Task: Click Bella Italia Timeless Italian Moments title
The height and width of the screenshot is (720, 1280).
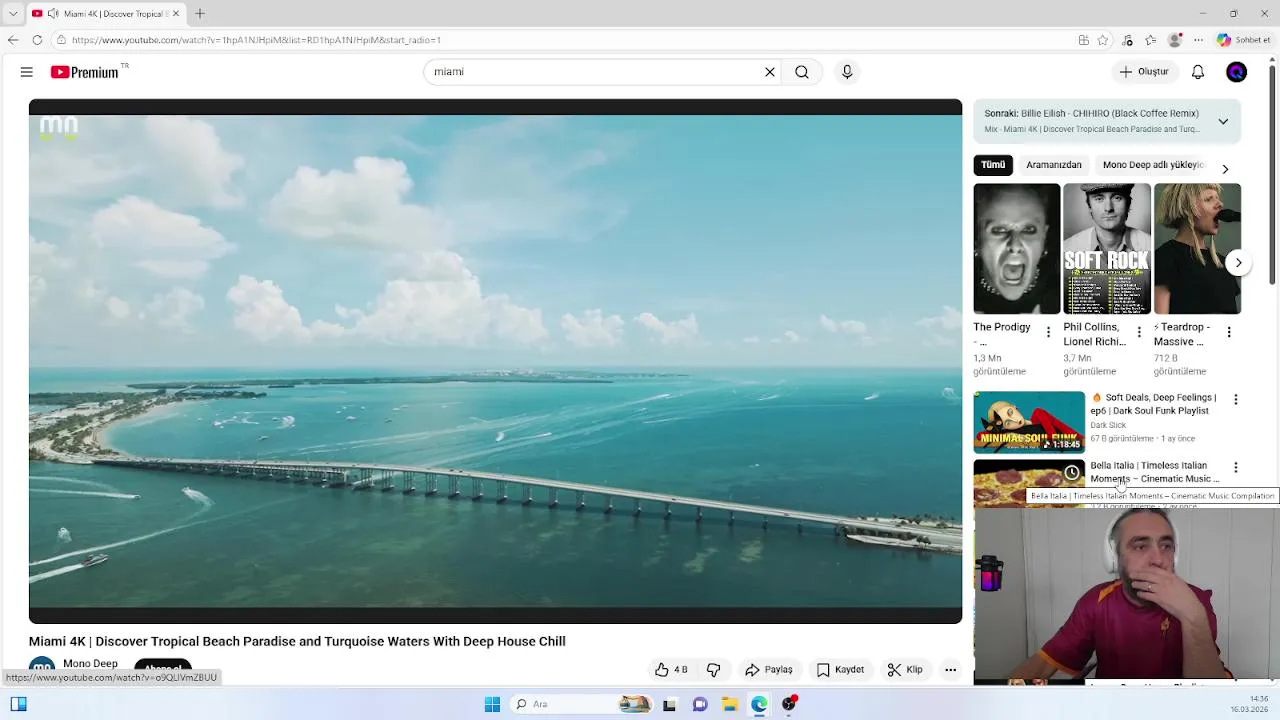Action: click(x=1154, y=472)
